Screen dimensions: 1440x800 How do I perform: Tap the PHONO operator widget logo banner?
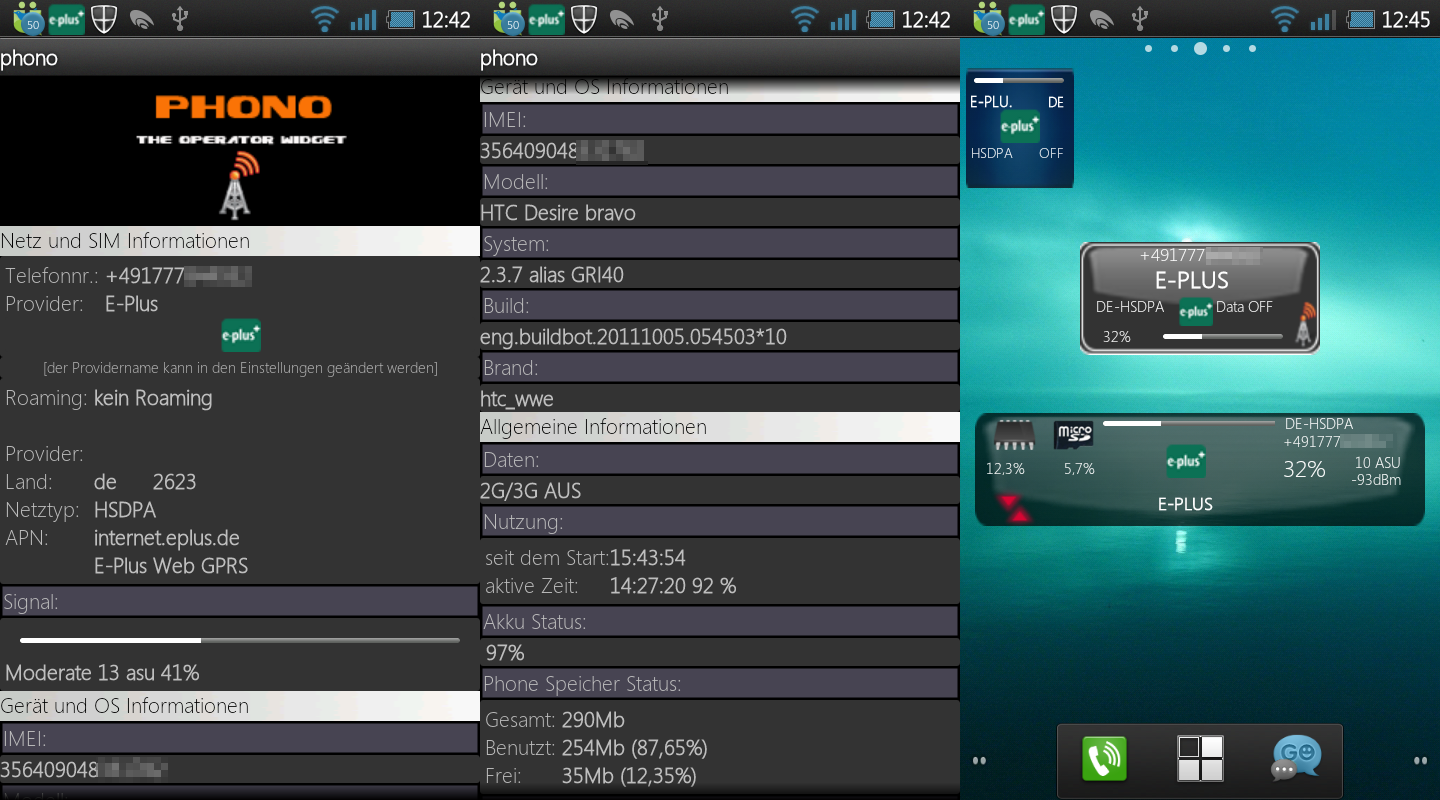[240, 150]
